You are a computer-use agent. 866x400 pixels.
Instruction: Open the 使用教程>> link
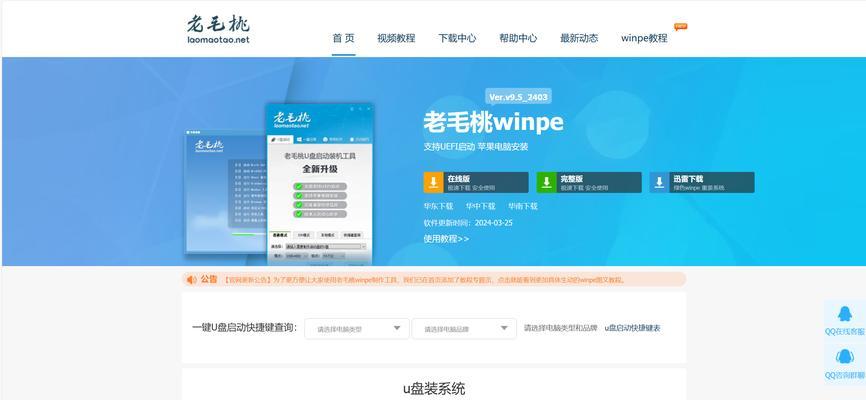pyautogui.click(x=446, y=239)
